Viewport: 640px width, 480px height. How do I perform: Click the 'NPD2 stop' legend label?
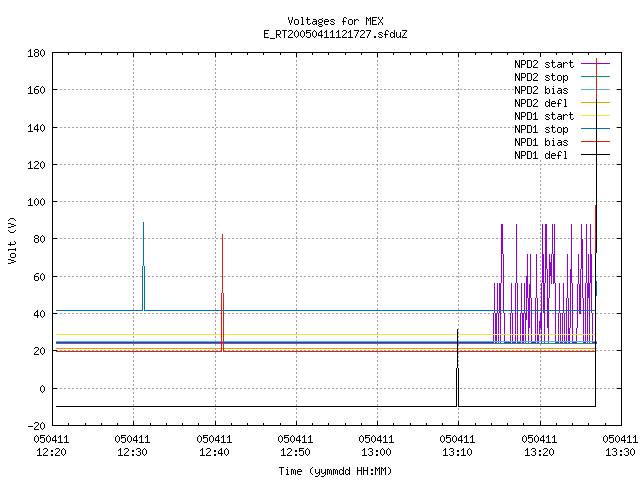541,77
